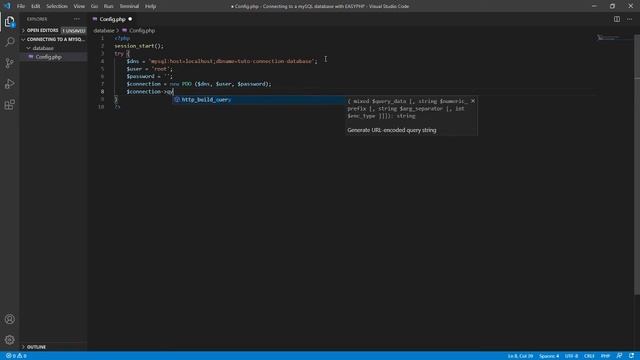Open the File menu
The width and height of the screenshot is (640, 360).
[x=21, y=6]
